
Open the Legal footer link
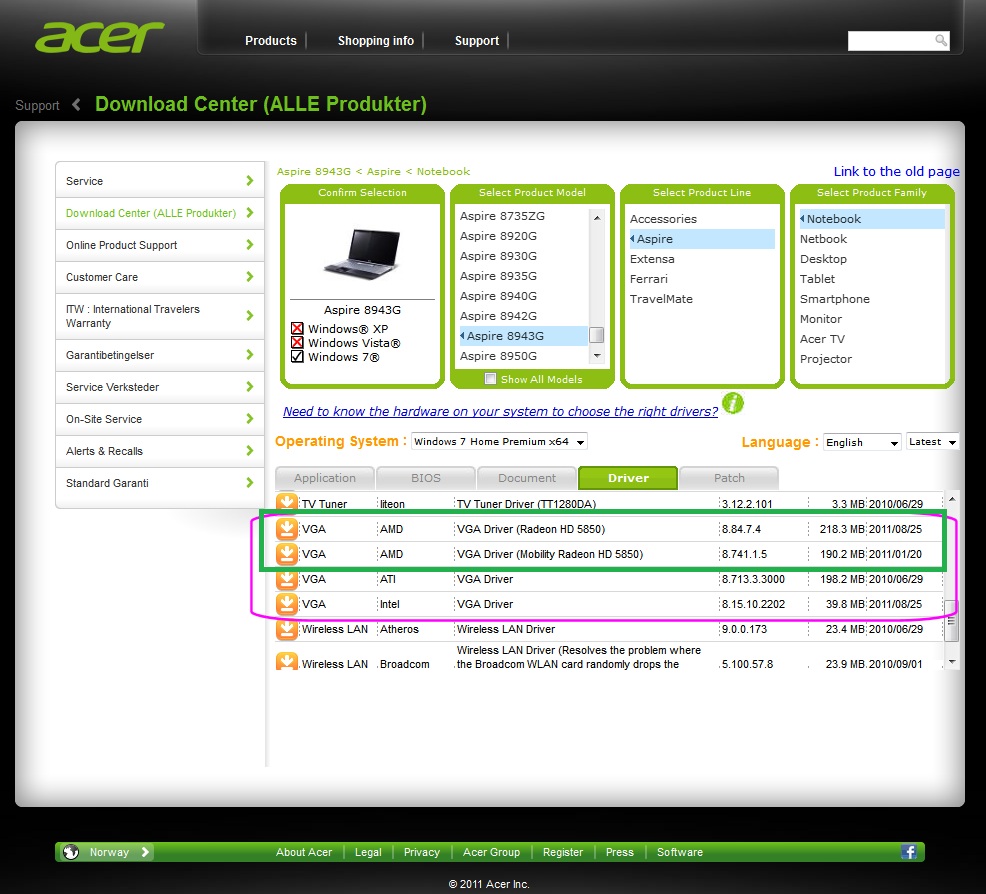(368, 852)
